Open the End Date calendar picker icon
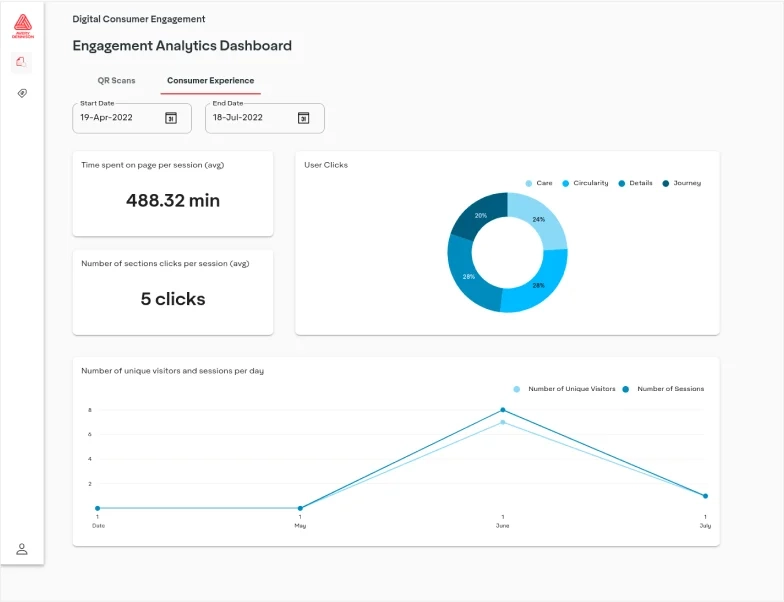 coord(304,118)
